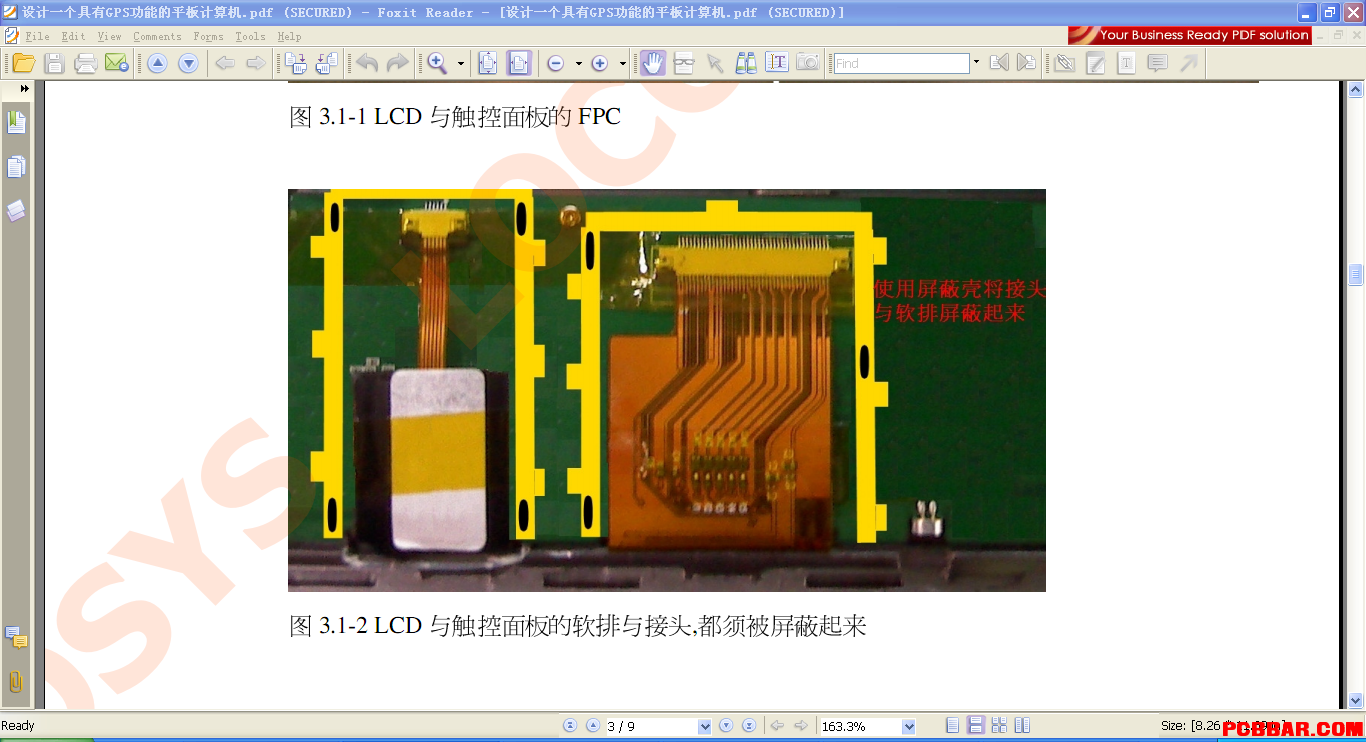This screenshot has width=1366, height=742.
Task: Email the document with the envelope icon
Action: point(117,63)
